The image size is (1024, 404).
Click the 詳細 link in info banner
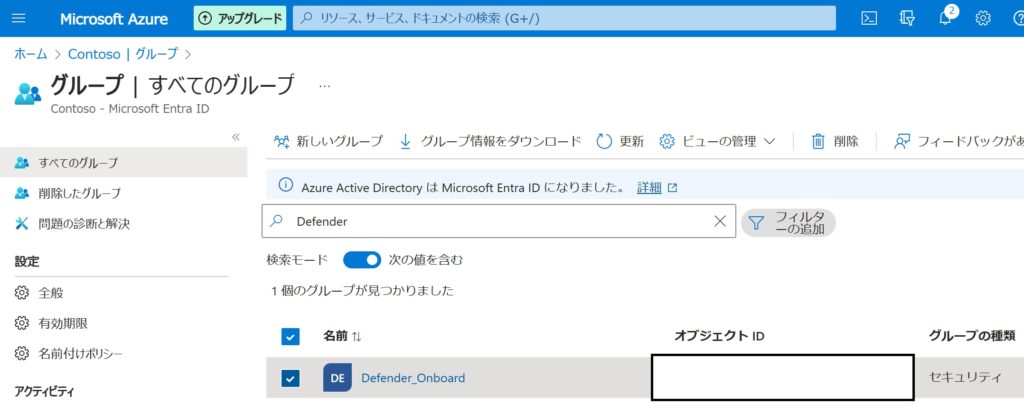pyautogui.click(x=649, y=187)
